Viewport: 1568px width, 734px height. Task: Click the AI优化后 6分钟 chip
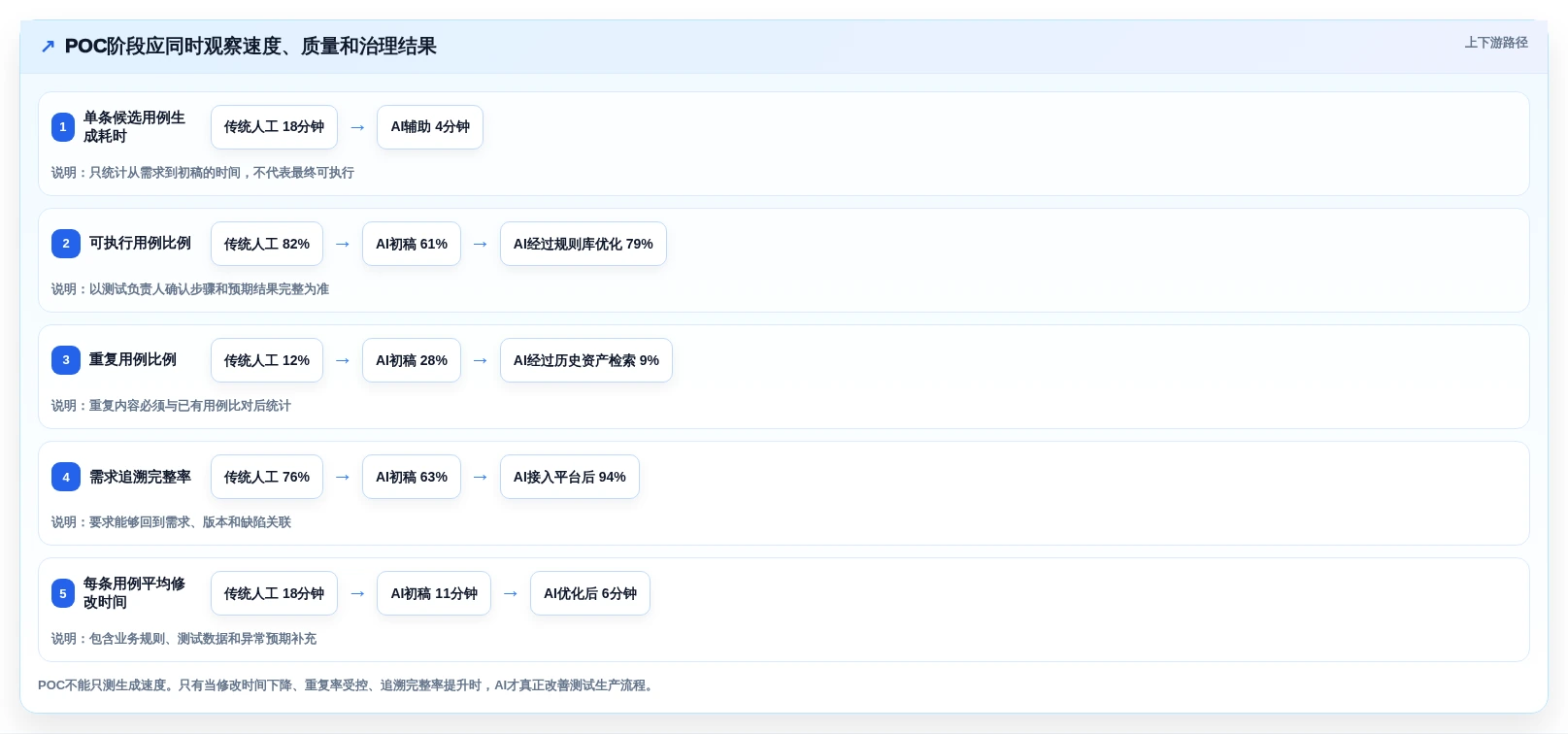coord(590,593)
